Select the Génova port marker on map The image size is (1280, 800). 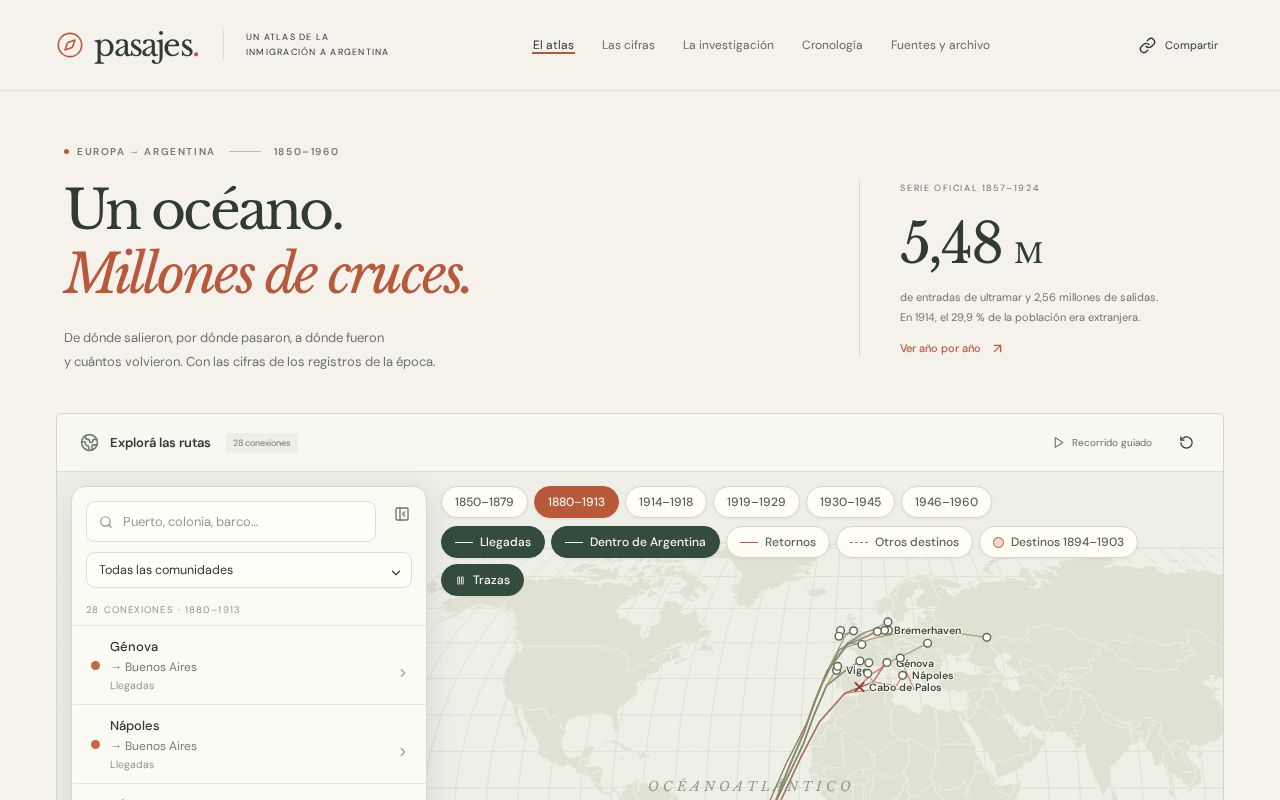tap(887, 662)
